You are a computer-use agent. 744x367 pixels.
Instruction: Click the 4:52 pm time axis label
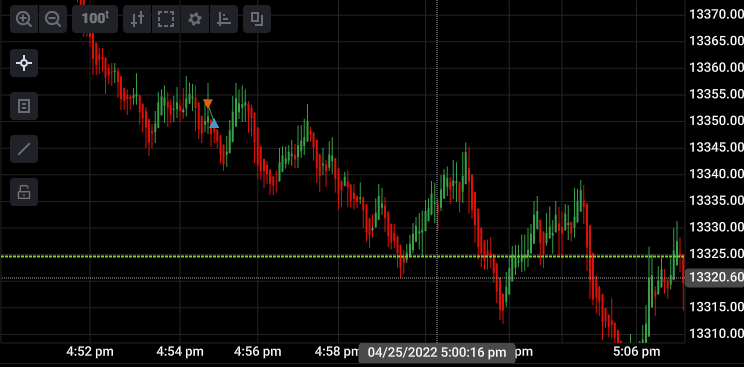pos(90,352)
